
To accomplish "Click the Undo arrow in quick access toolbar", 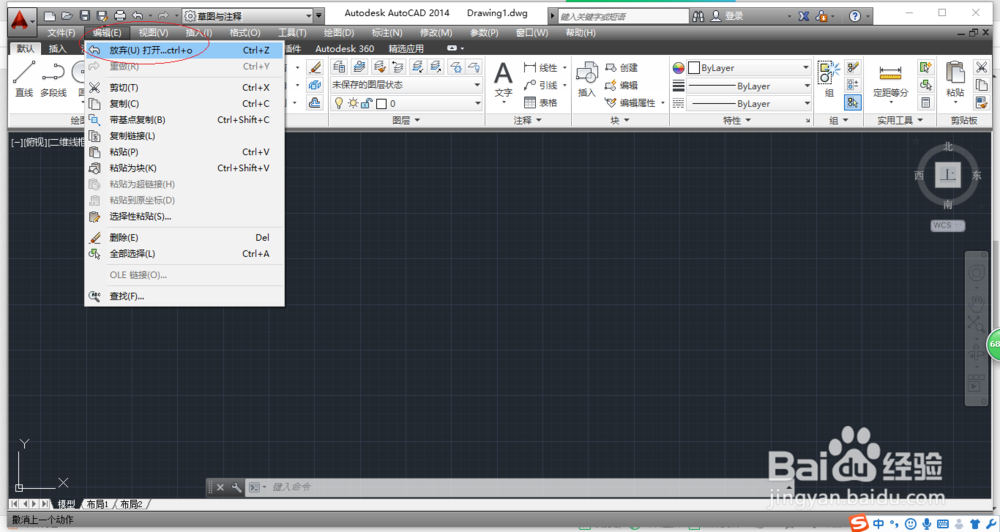I will click(x=138, y=16).
